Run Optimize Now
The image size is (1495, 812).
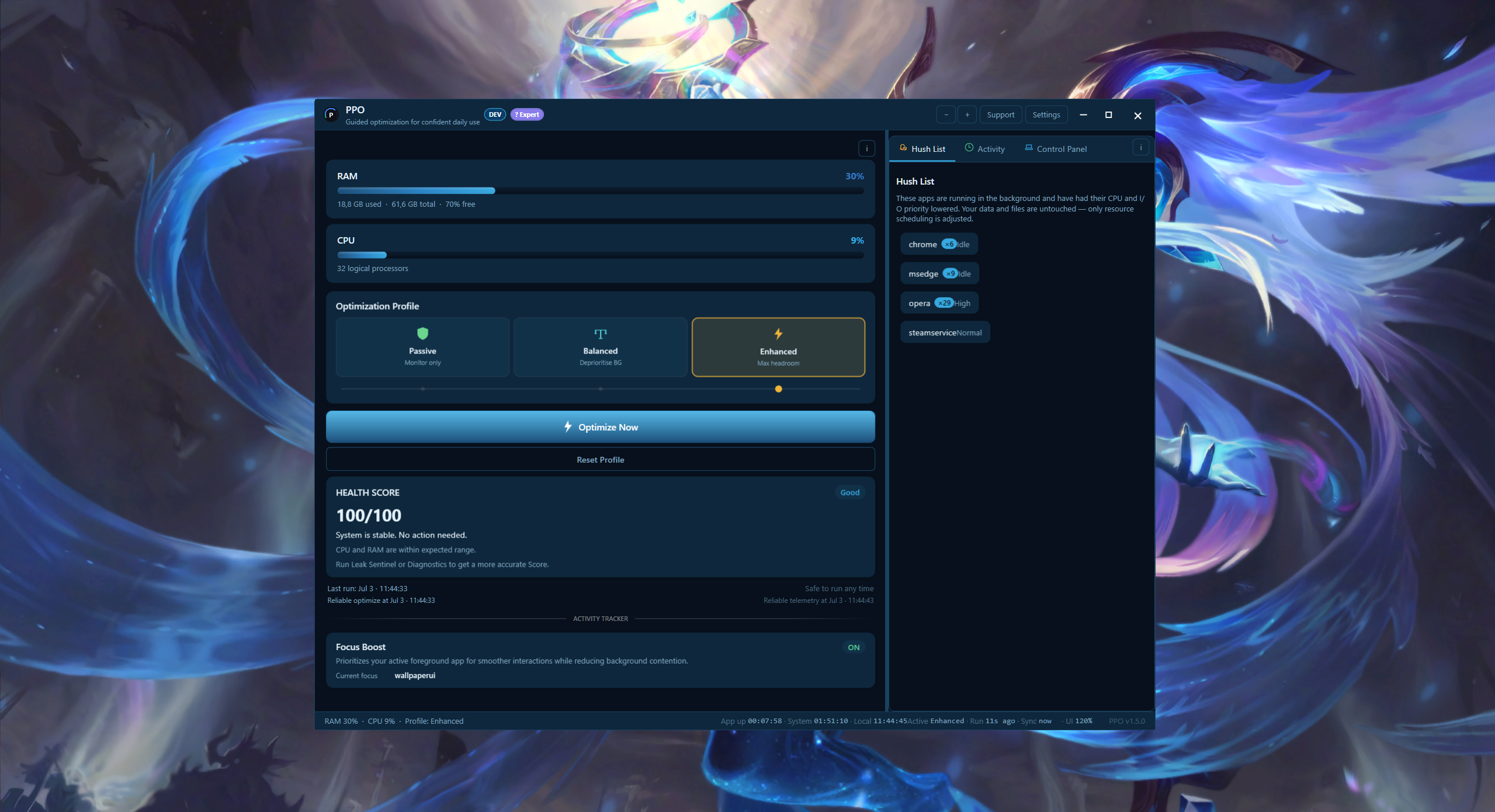[600, 427]
